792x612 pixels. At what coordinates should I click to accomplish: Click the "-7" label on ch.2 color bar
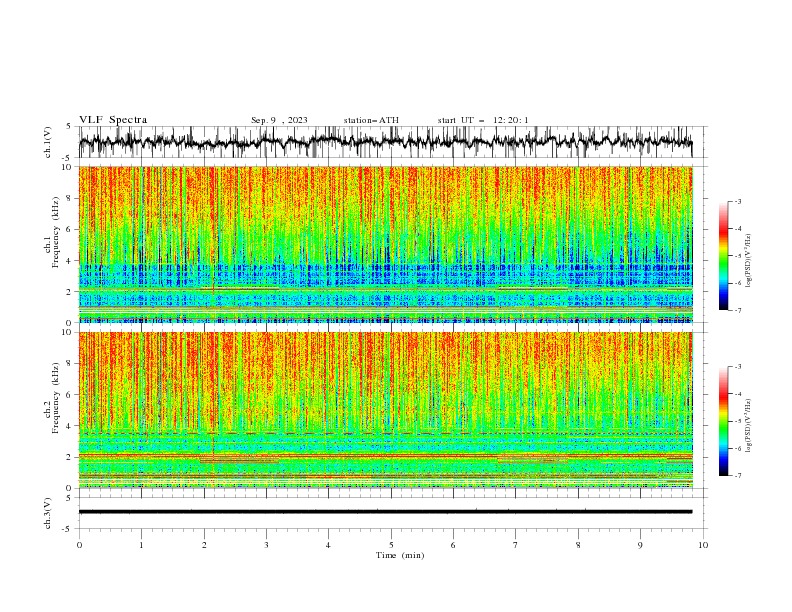737,475
